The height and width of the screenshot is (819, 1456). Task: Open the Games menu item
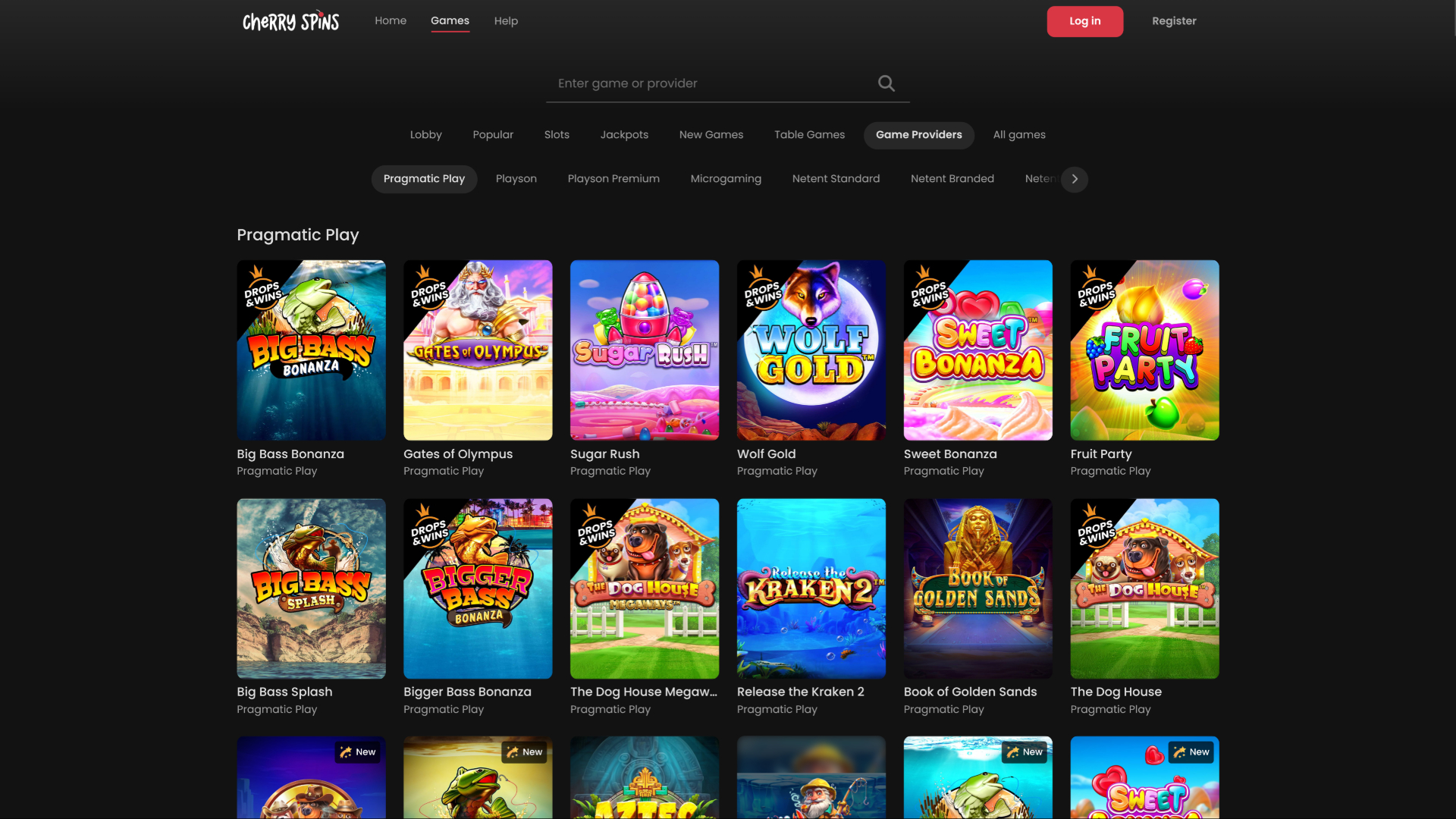[450, 20]
